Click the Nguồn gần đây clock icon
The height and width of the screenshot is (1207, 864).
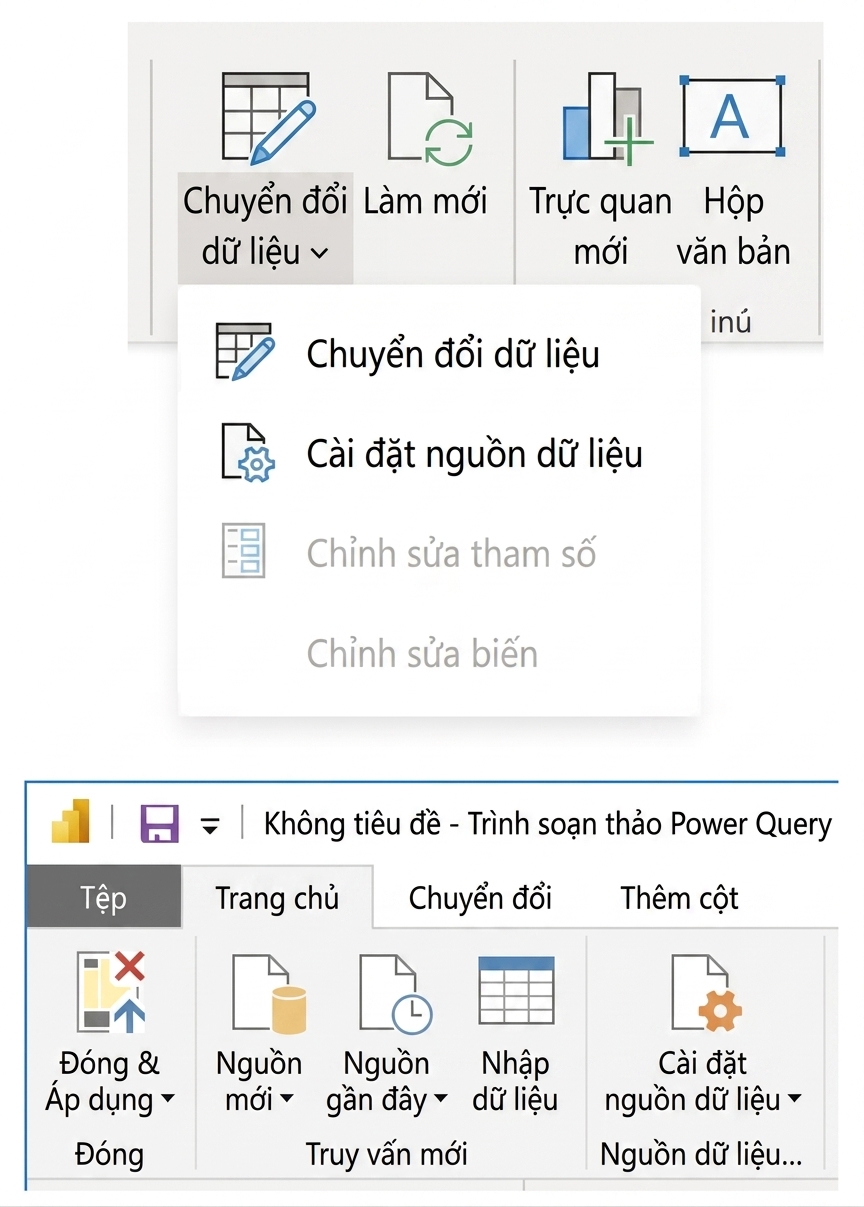coord(395,992)
